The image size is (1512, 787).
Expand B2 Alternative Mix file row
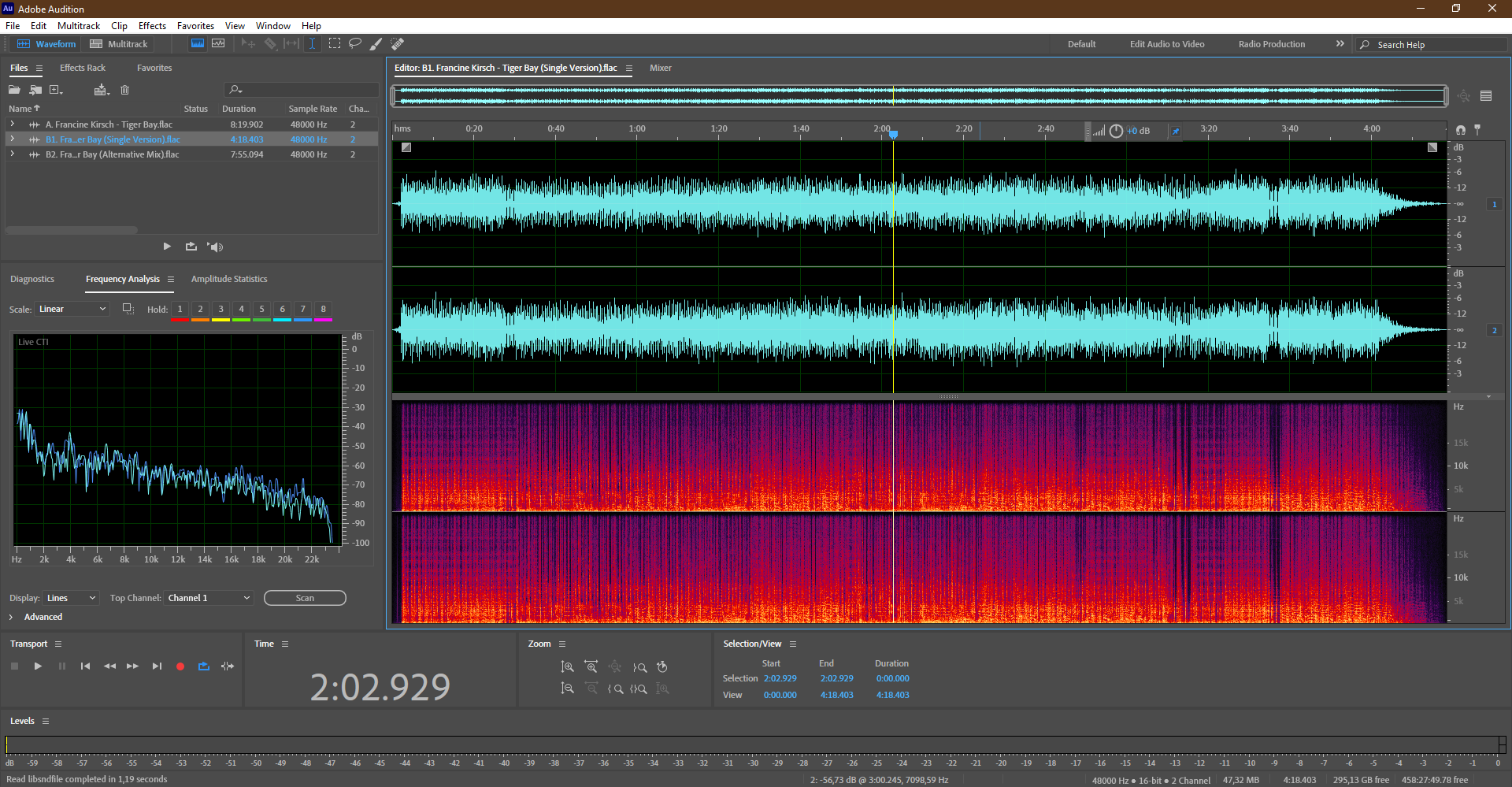click(x=13, y=154)
